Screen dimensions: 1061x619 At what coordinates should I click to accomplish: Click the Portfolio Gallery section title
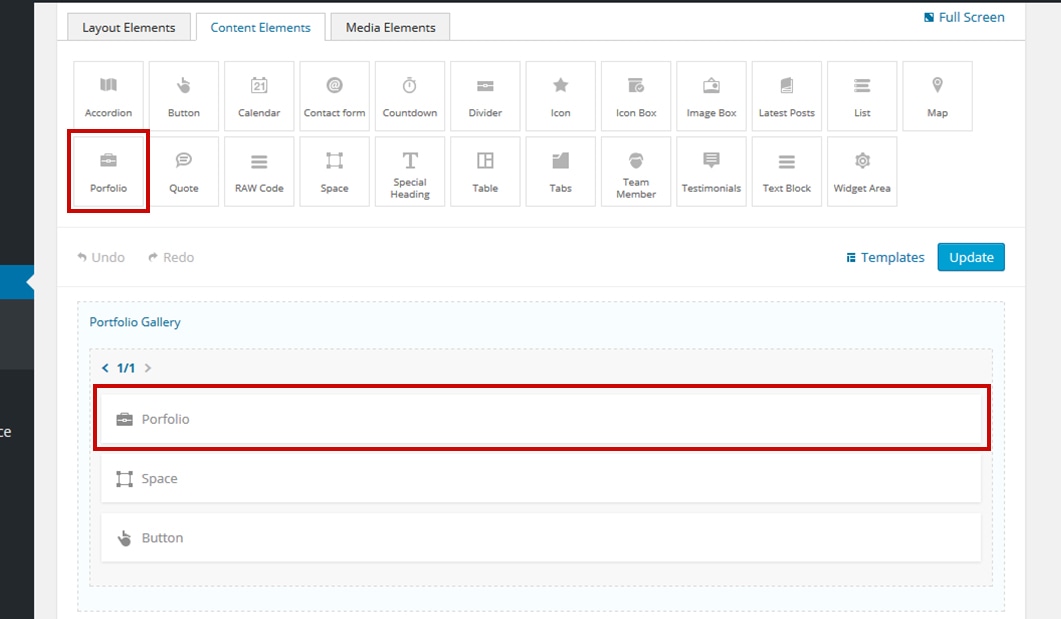[x=135, y=322]
